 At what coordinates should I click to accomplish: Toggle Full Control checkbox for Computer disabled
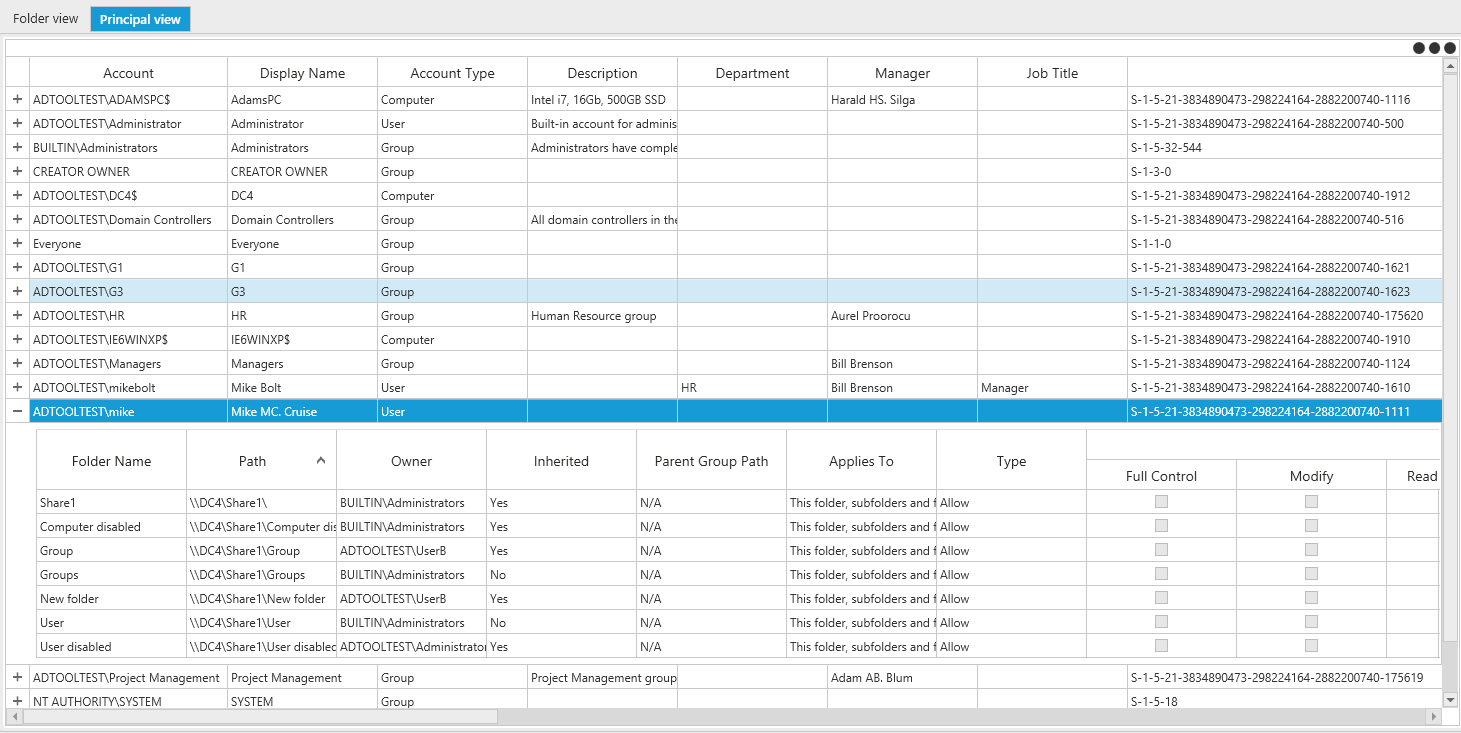pos(1161,526)
